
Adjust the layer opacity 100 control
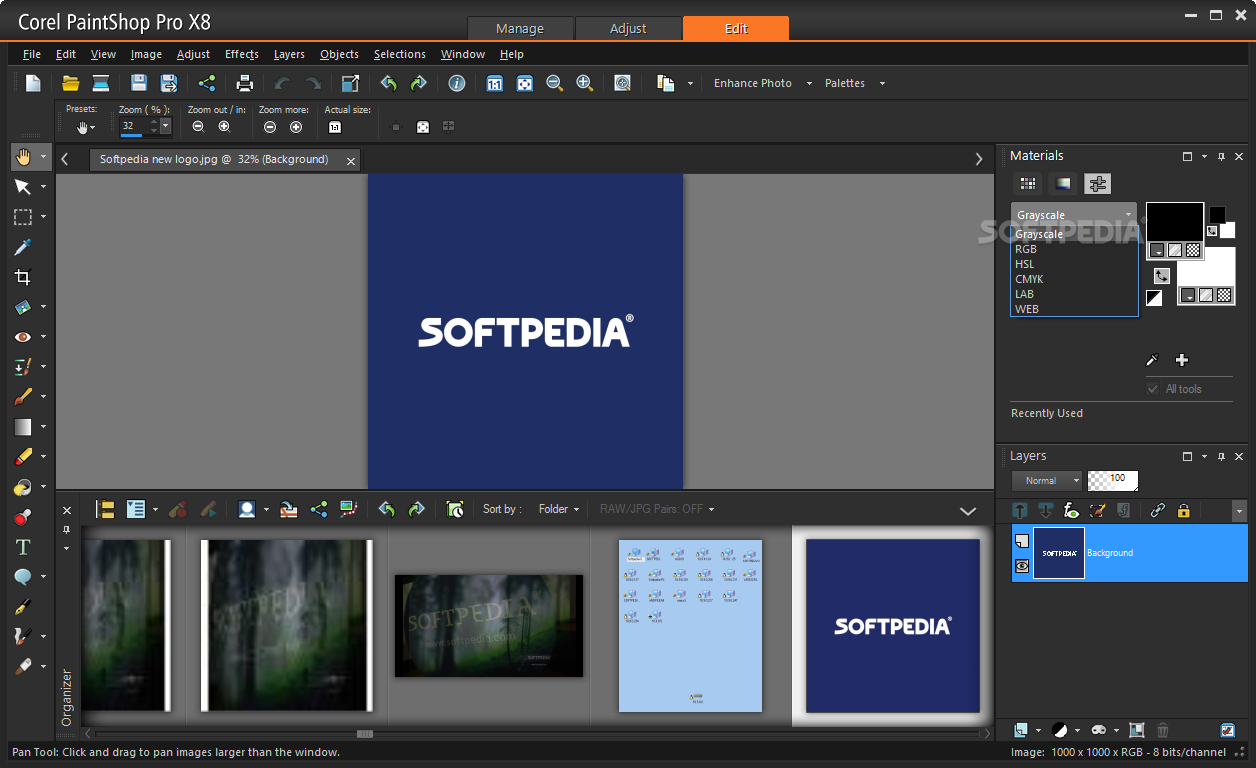click(1113, 481)
